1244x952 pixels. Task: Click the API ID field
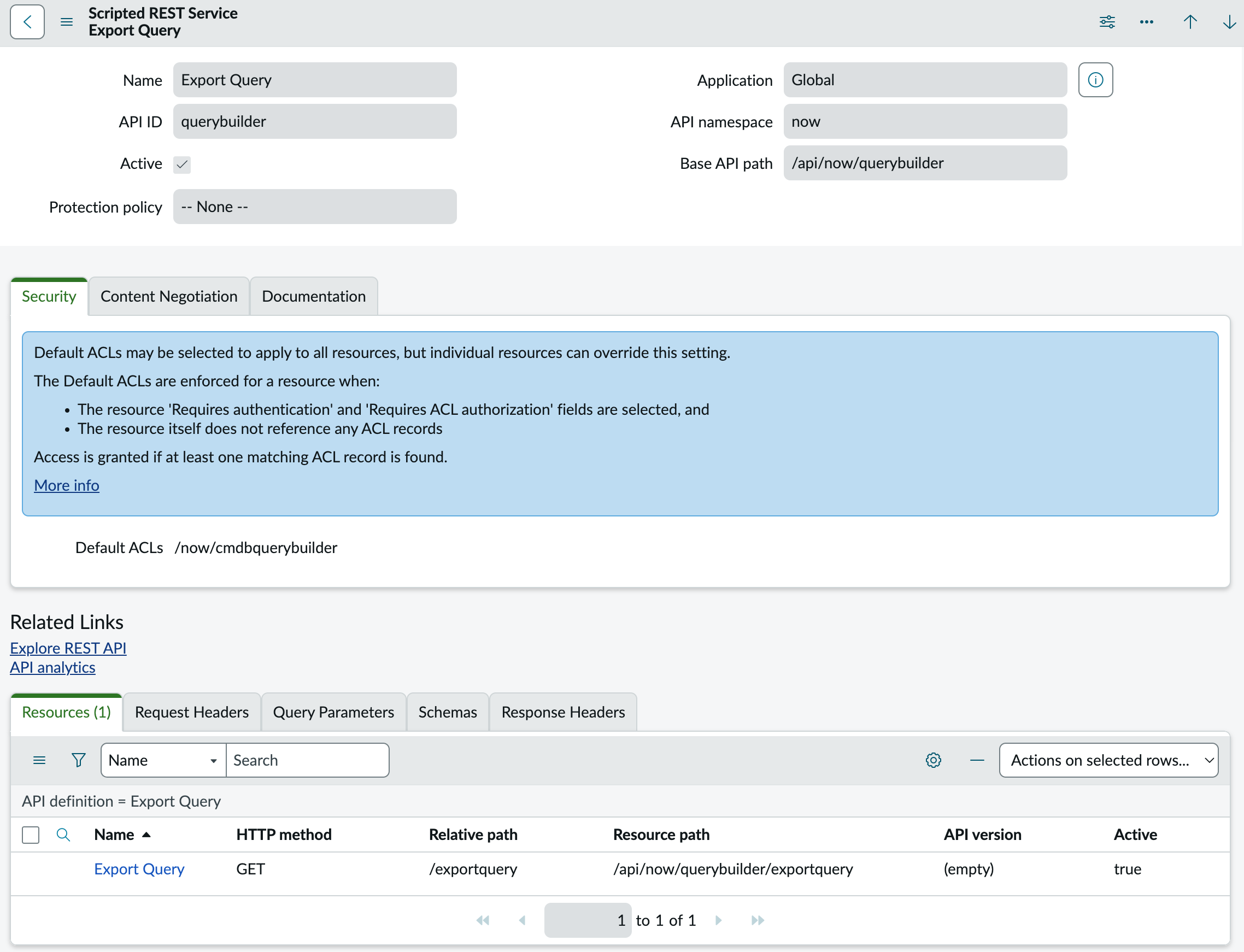pos(314,121)
